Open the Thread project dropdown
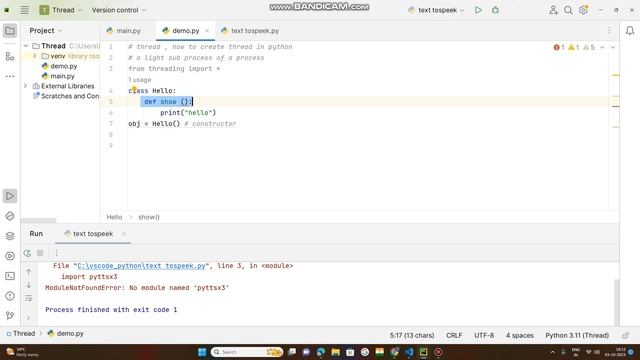Screen dimensions: 640x360 coord(61,10)
